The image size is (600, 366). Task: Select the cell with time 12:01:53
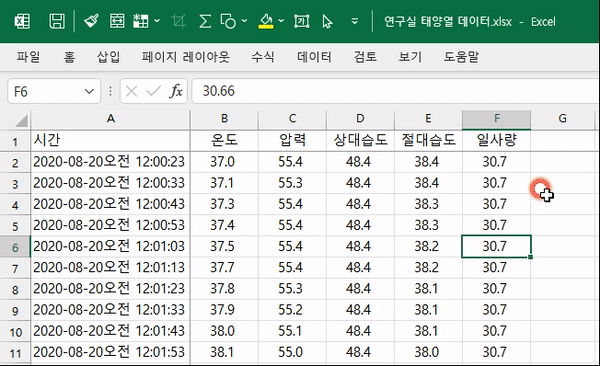coord(111,352)
